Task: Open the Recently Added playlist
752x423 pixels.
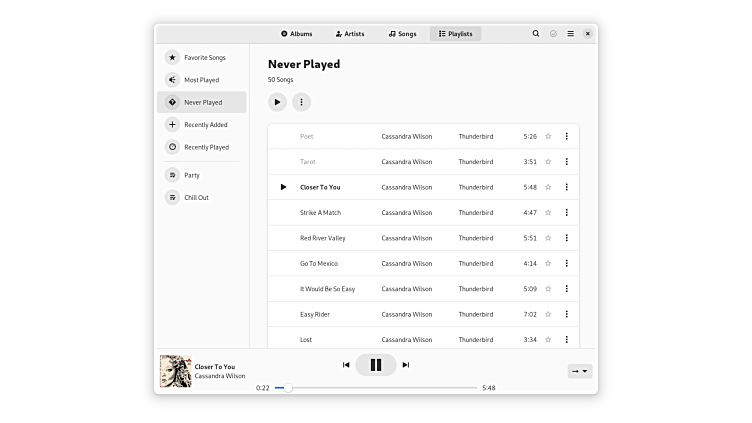Action: (x=205, y=125)
